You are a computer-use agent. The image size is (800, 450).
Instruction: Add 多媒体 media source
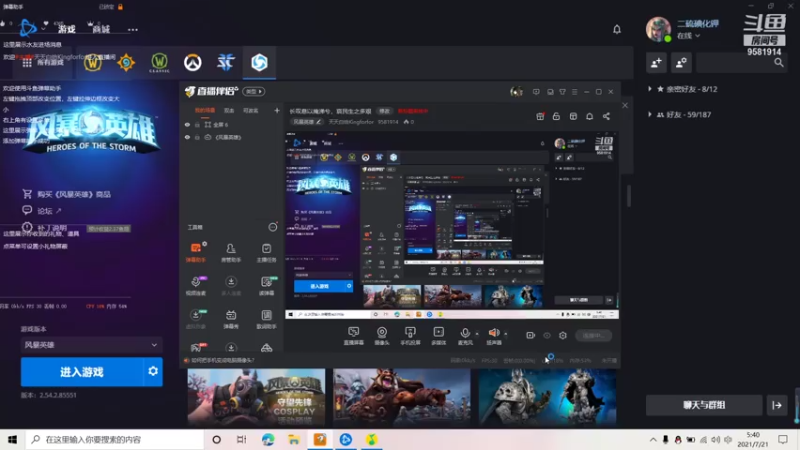click(x=438, y=336)
